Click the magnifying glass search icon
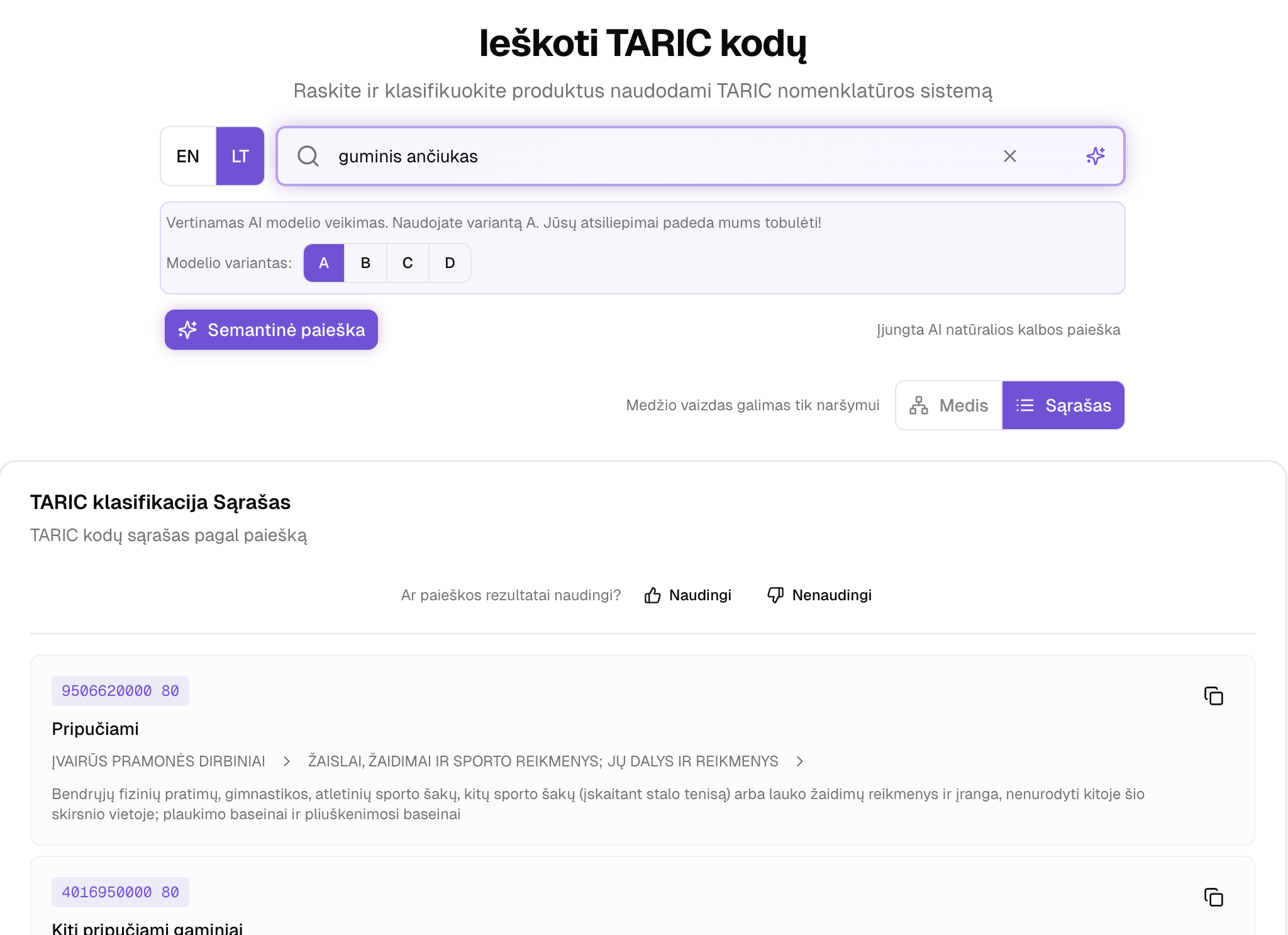 308,156
